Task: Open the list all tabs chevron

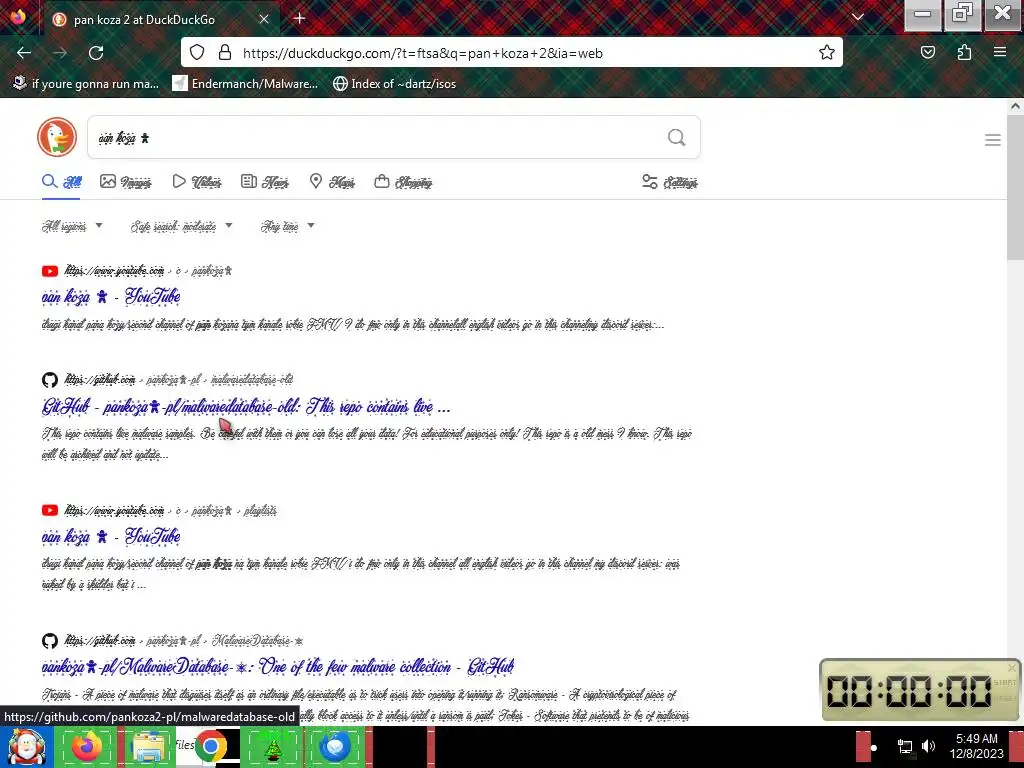Action: (857, 17)
